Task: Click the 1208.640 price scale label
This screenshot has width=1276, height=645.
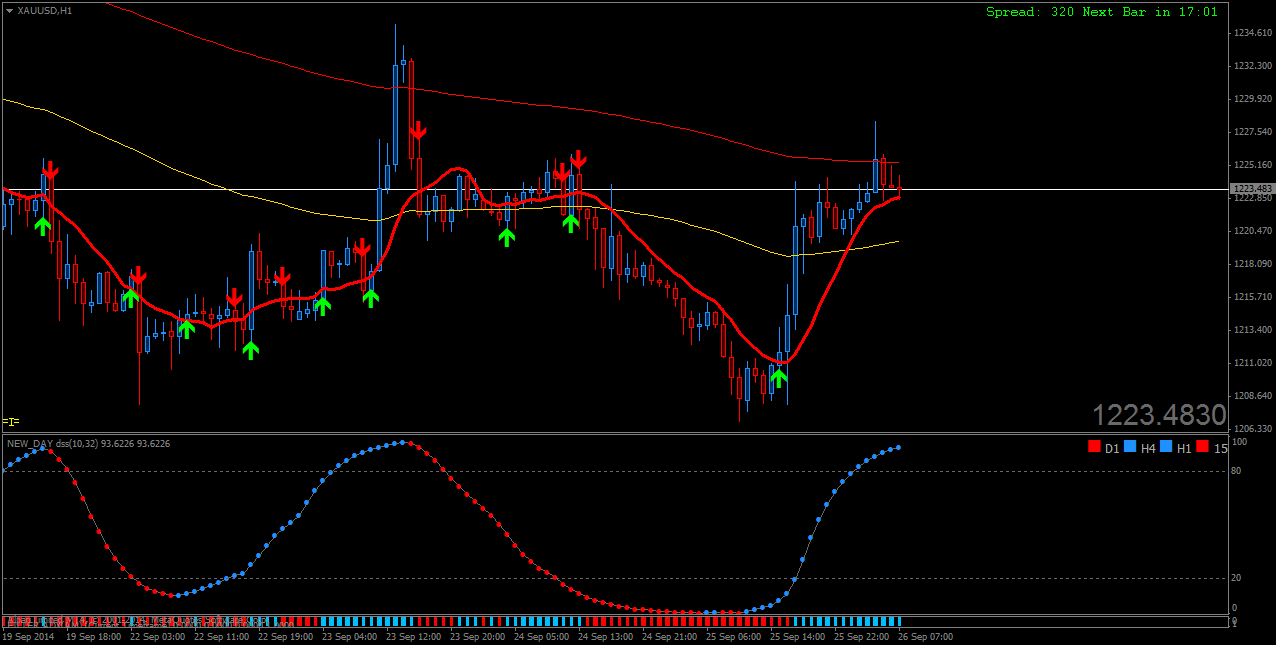Action: [1252, 395]
